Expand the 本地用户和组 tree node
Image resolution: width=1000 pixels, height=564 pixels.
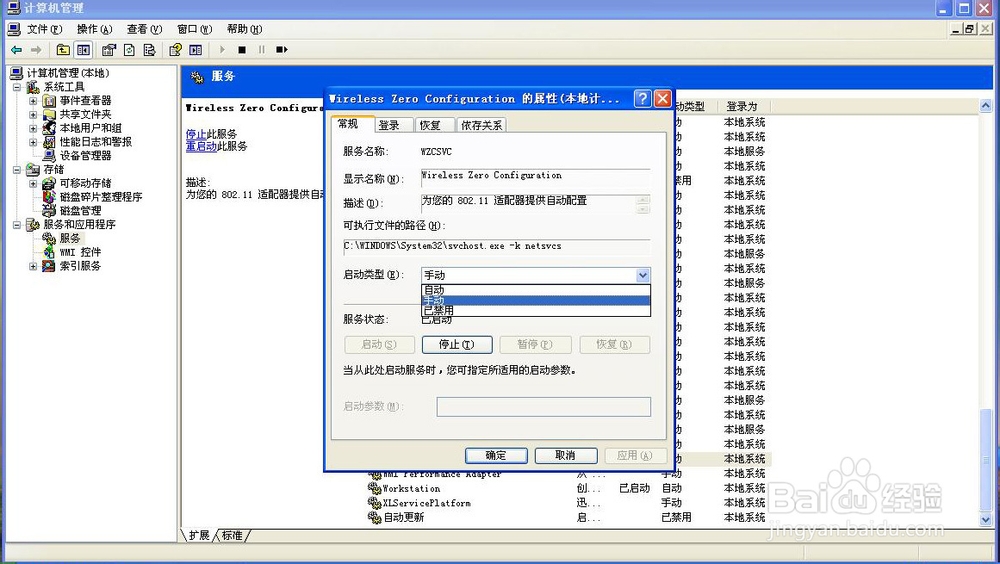click(33, 128)
